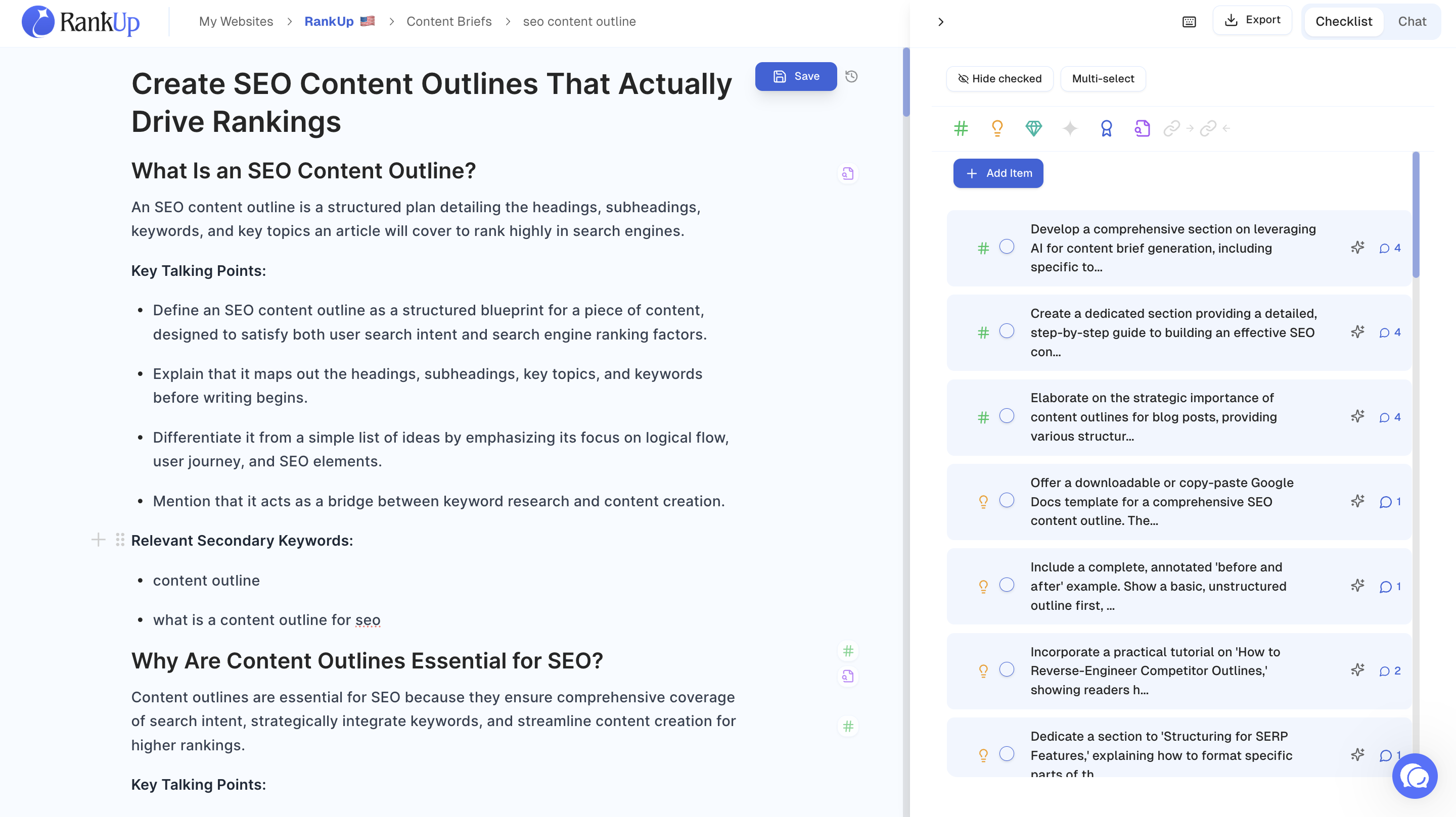
Task: Open the Content Briefs breadcrumb
Action: click(x=449, y=21)
